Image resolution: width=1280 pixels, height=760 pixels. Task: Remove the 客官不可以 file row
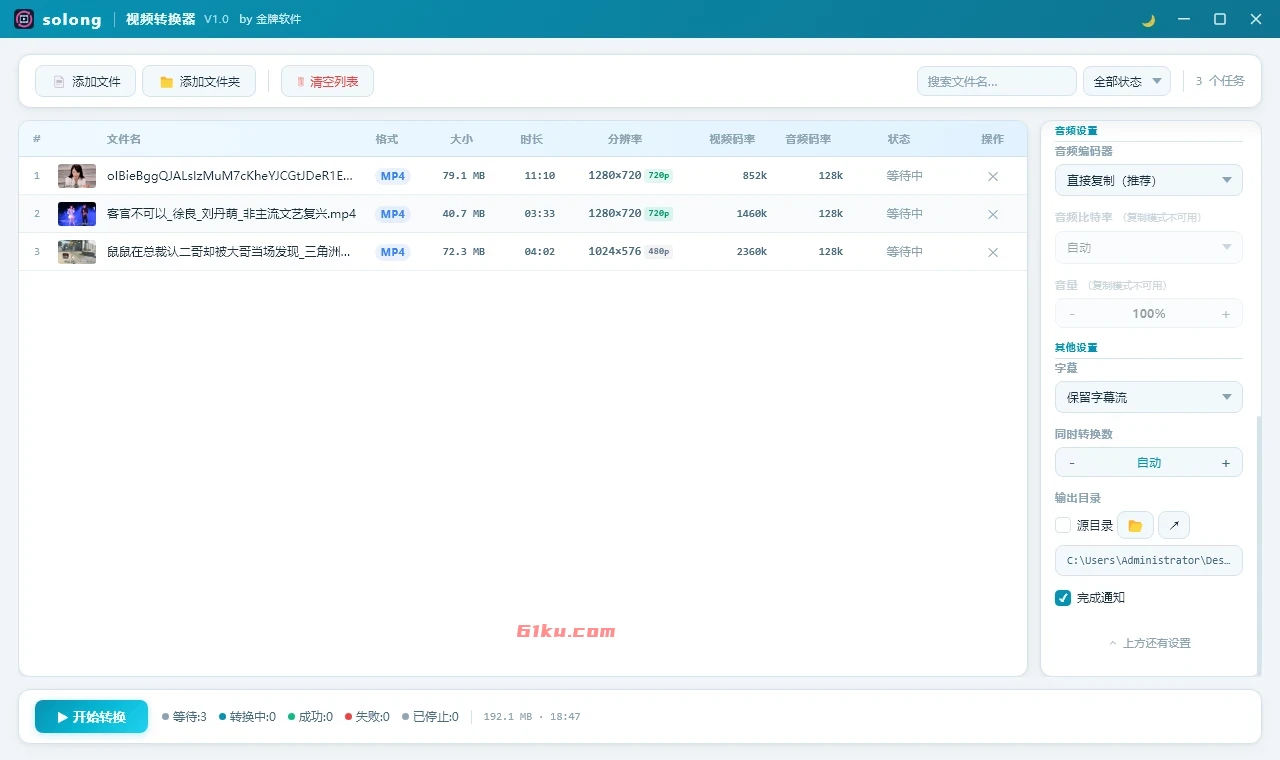point(993,214)
